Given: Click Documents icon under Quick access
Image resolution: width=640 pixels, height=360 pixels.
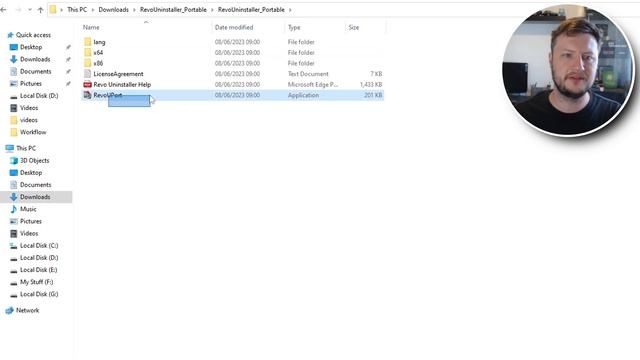Looking at the screenshot, I should coord(13,71).
